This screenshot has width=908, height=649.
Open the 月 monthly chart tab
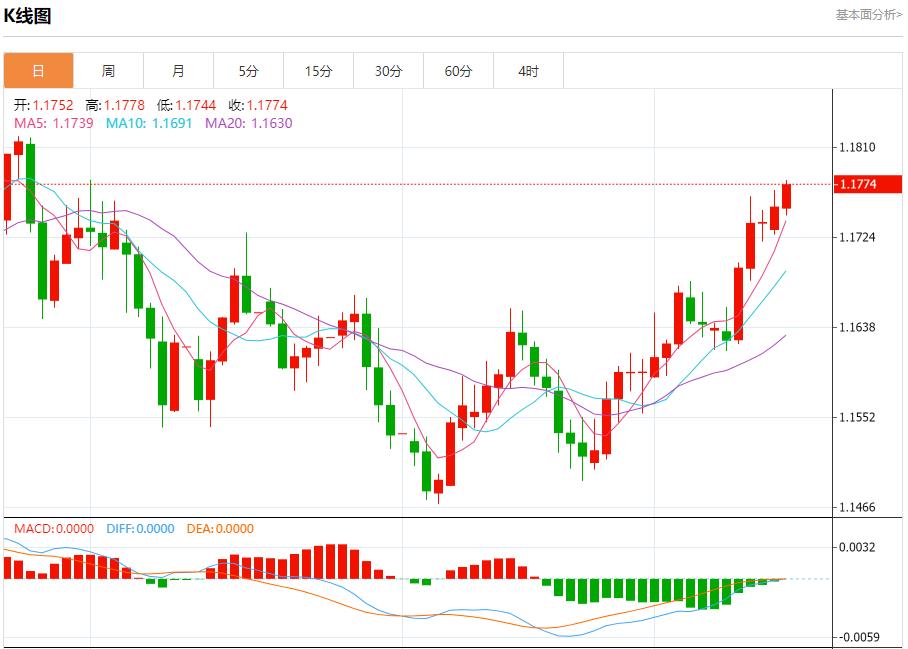click(178, 71)
